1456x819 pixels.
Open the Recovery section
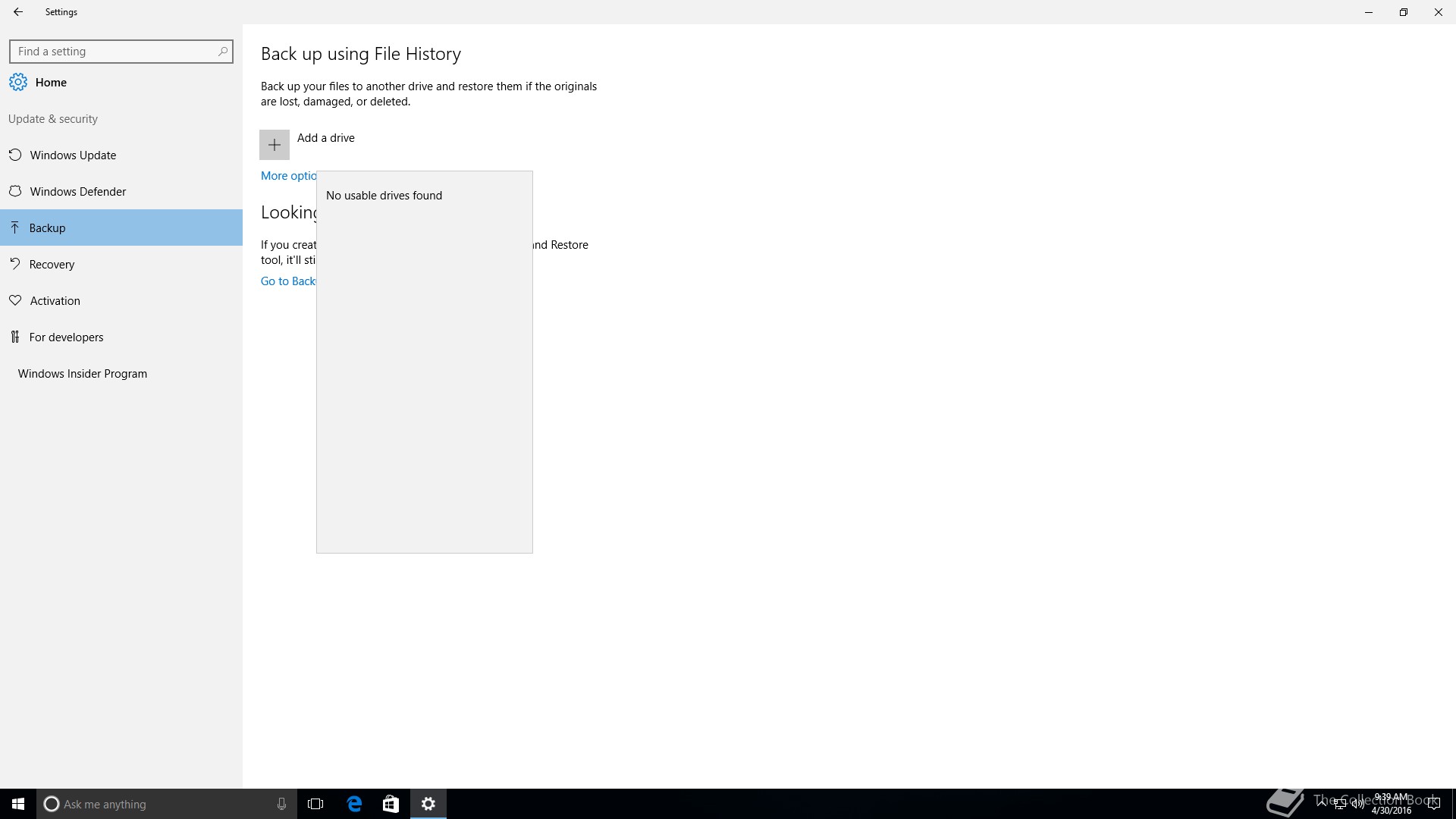52,265
